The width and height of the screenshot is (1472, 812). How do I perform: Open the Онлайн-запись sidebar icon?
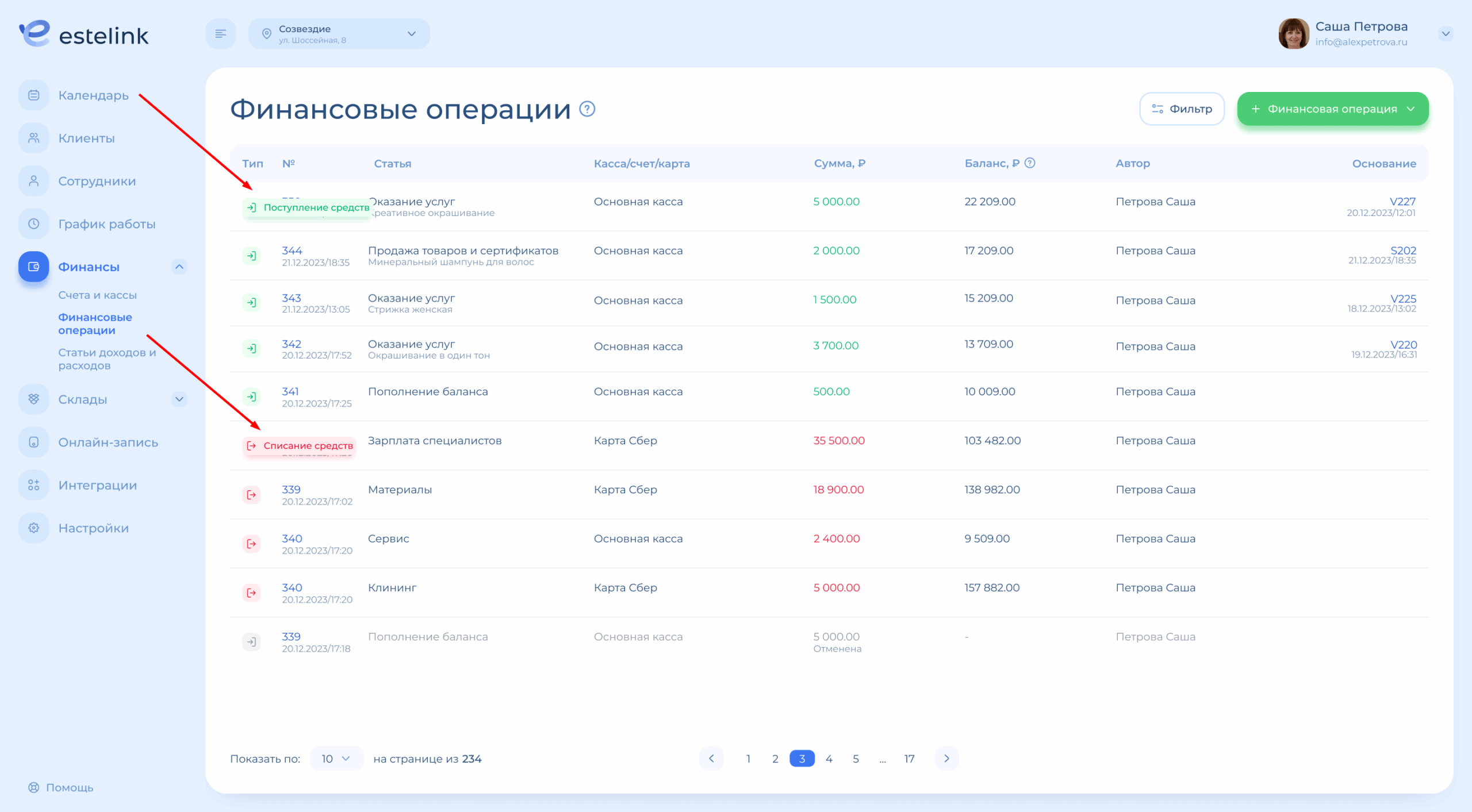34,442
